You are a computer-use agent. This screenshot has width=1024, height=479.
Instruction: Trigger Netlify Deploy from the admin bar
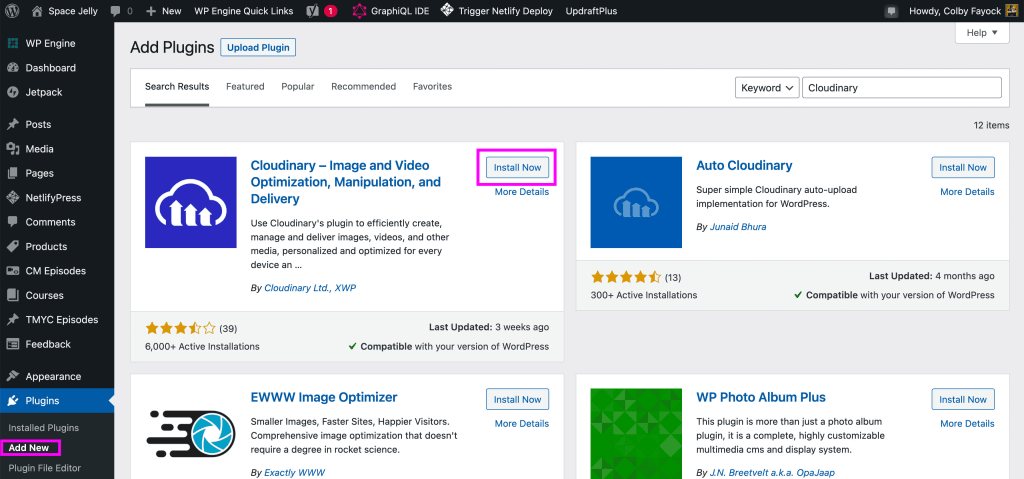point(496,11)
